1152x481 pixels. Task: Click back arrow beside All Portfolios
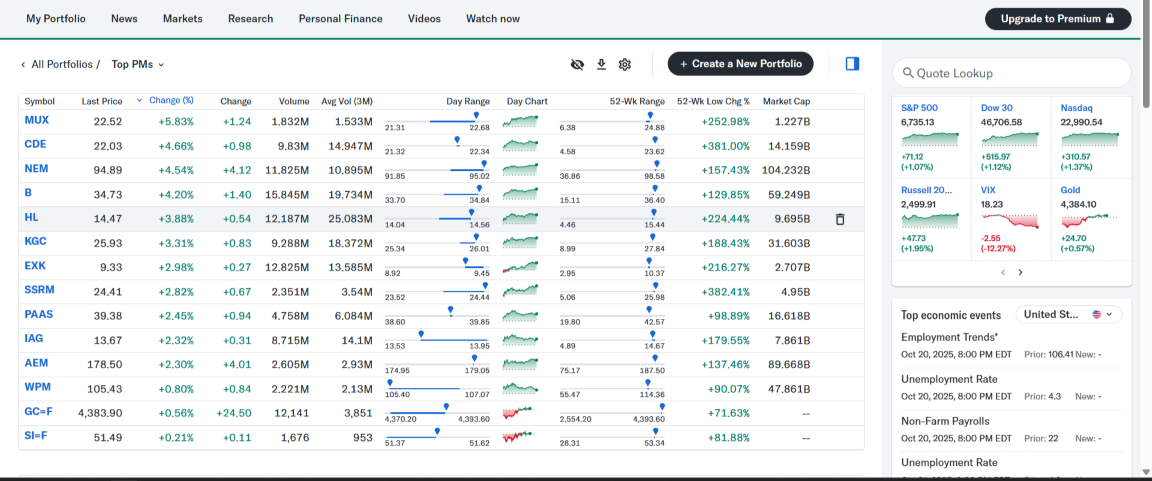[x=23, y=64]
